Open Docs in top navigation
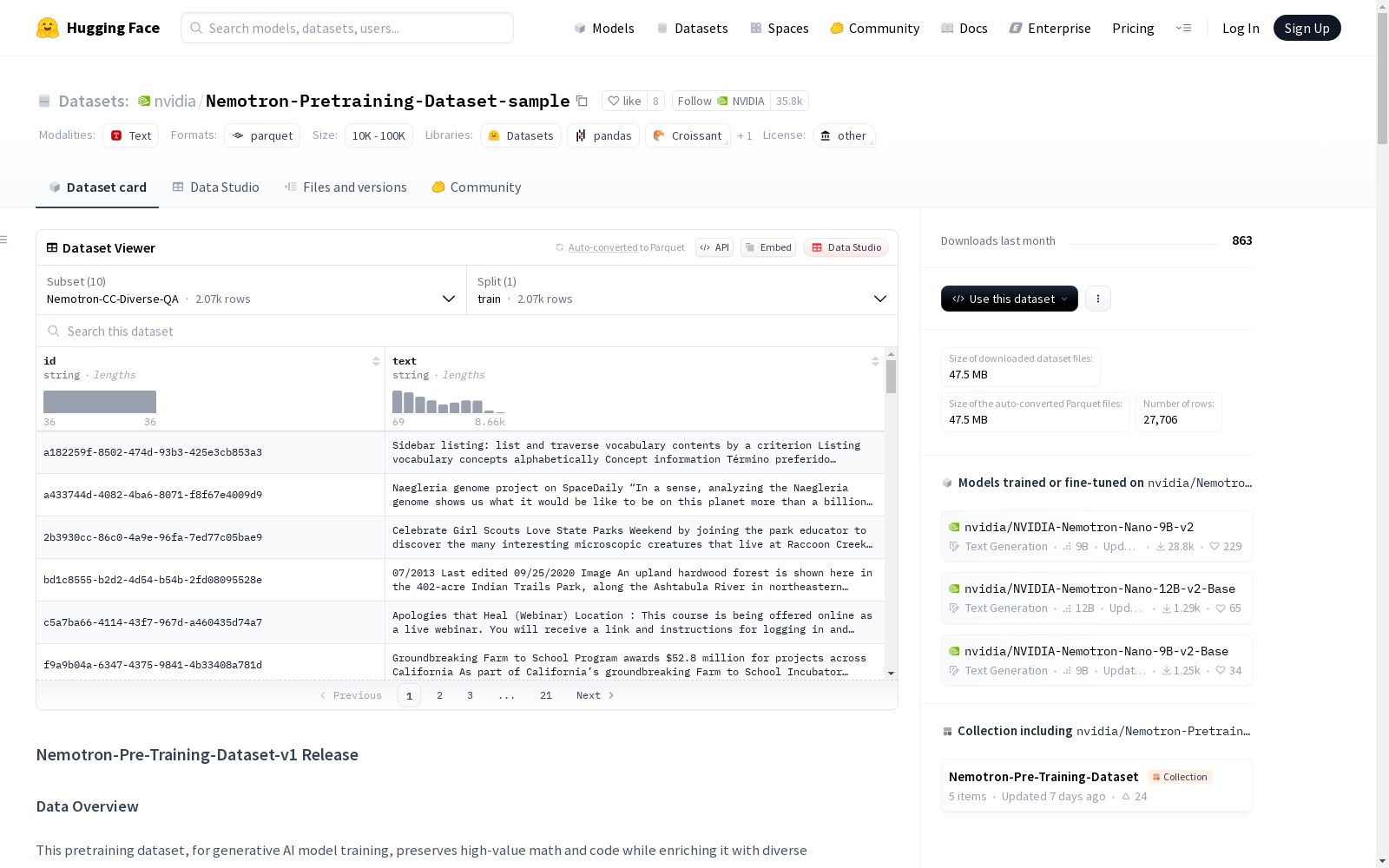Viewport: 1389px width, 868px height. tap(964, 28)
